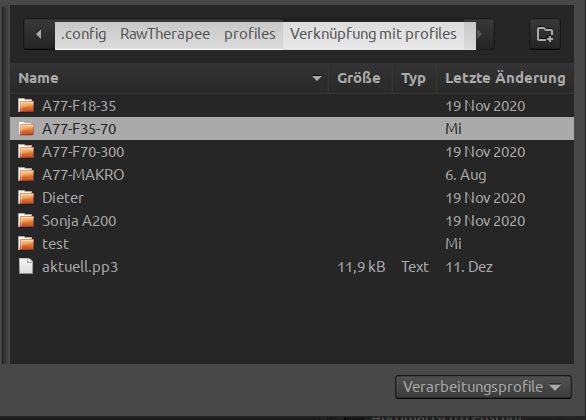586x420 pixels.
Task: Select the A77-F18-35 folder name
Action: tap(79, 106)
